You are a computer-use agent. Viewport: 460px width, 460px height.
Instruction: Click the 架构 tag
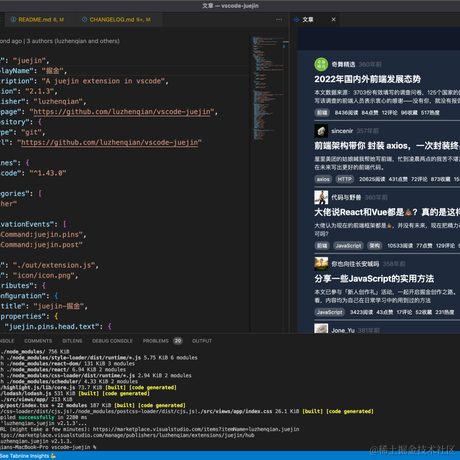point(375,246)
